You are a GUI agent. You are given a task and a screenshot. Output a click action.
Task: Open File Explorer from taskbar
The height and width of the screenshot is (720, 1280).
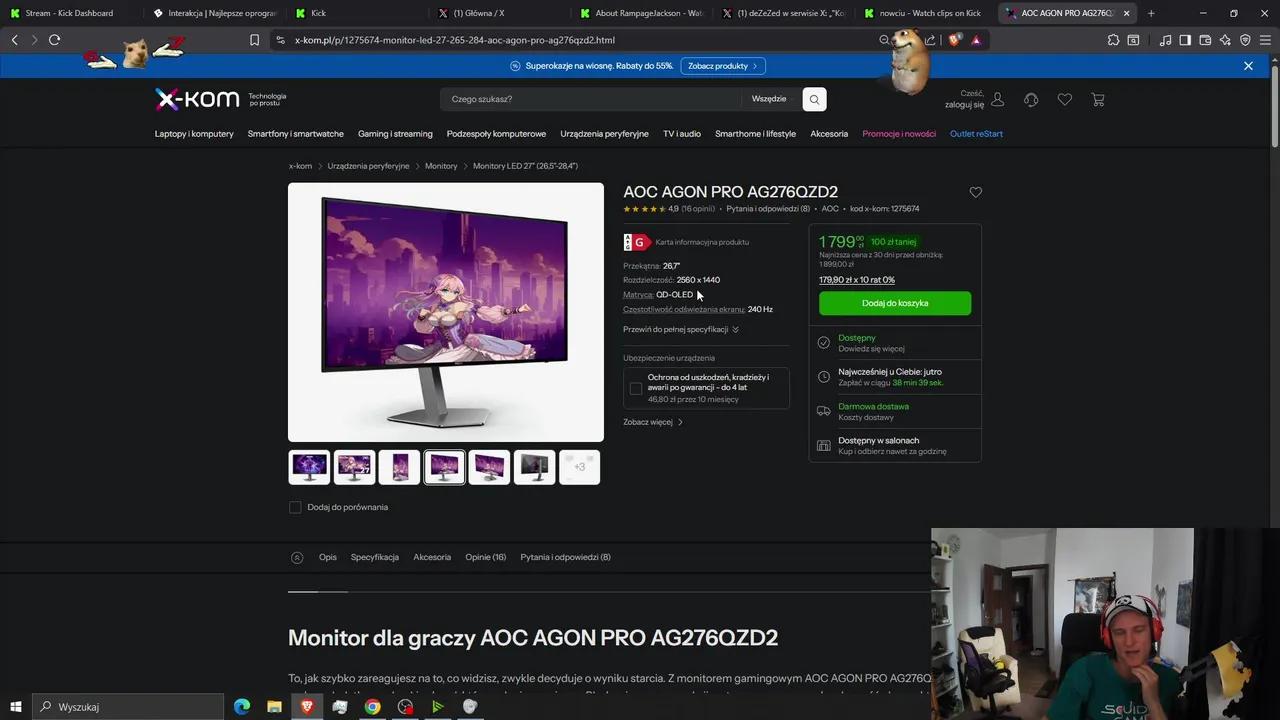(x=274, y=707)
